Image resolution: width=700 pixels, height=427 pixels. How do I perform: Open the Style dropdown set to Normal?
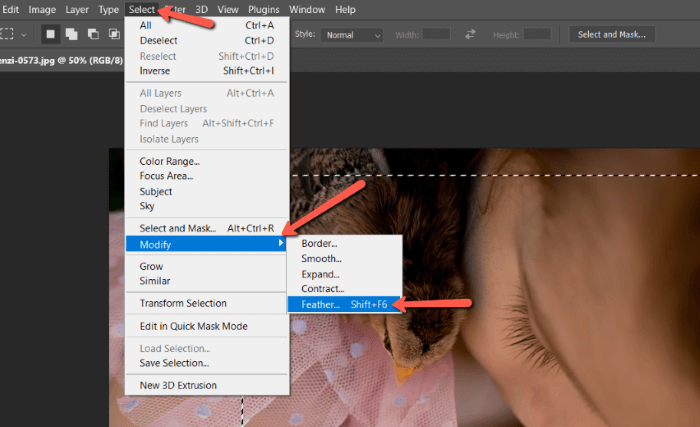point(353,34)
